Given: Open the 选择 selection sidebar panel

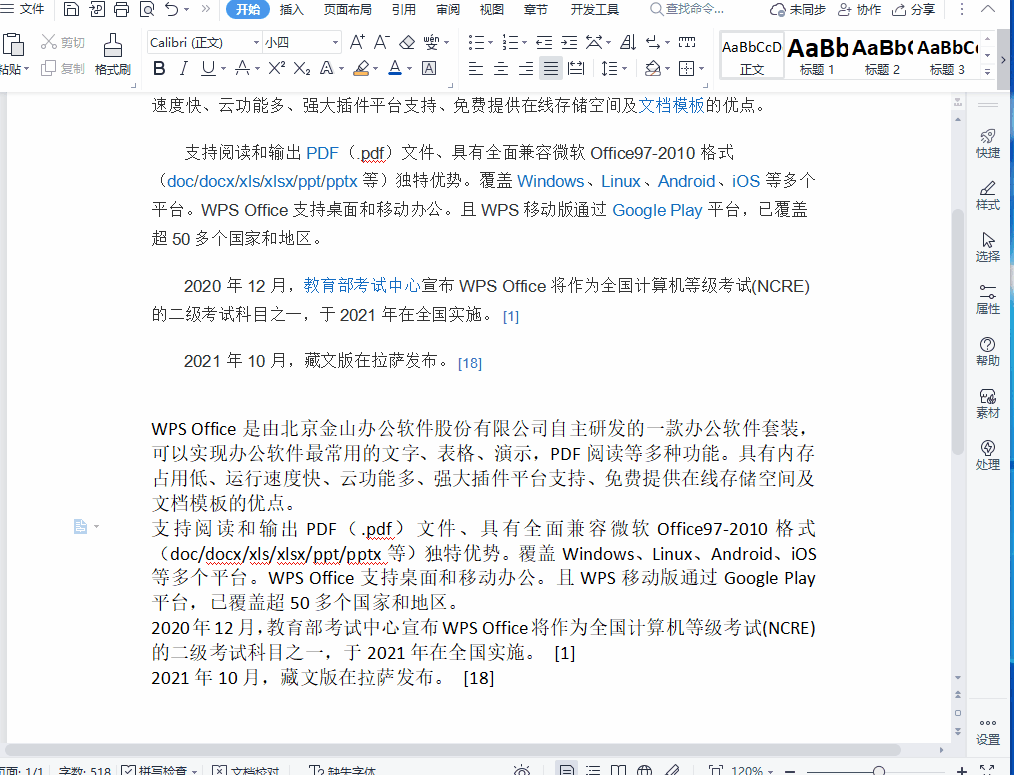Looking at the screenshot, I should coord(987,247).
